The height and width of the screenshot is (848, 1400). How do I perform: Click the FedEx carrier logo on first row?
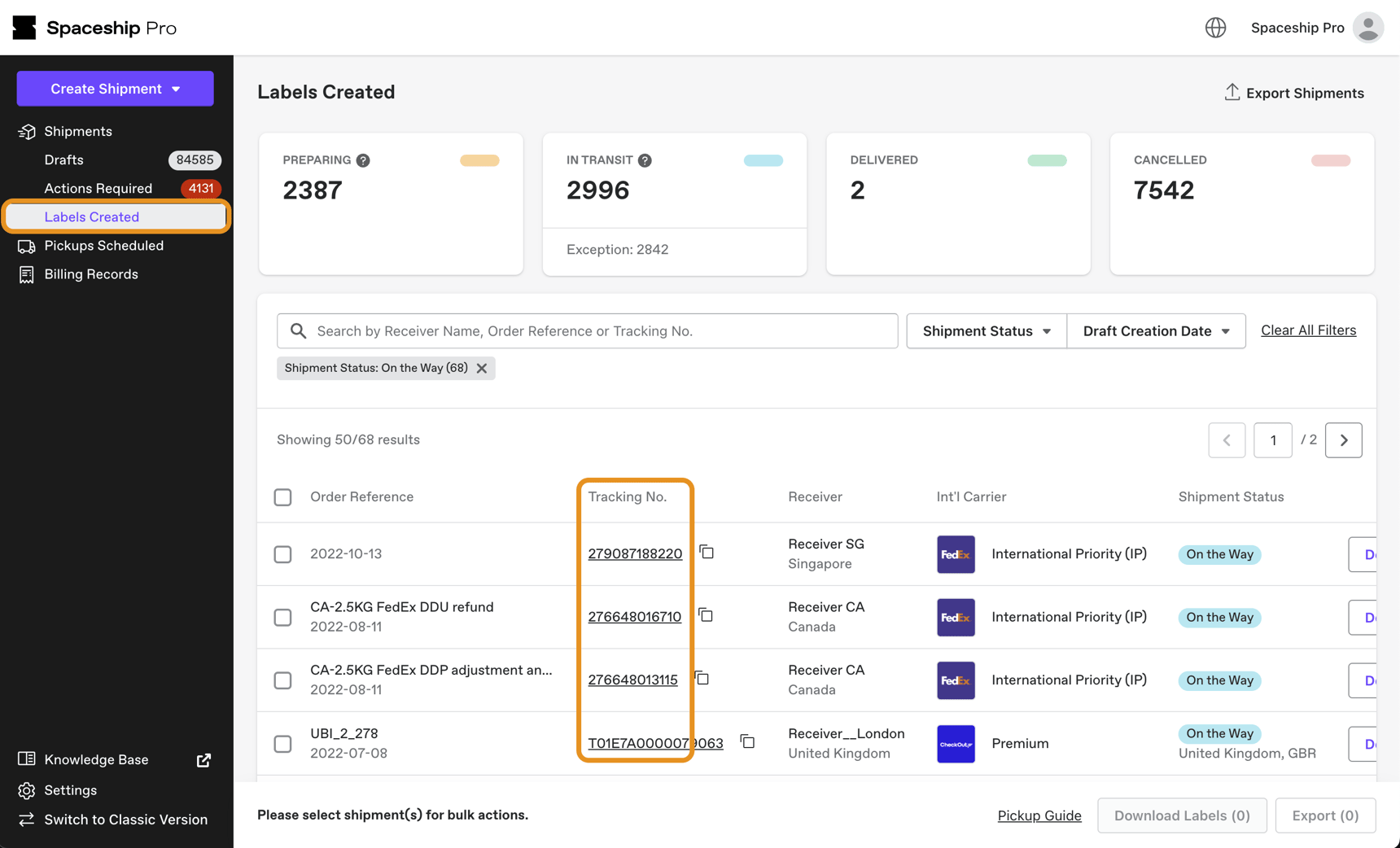956,554
